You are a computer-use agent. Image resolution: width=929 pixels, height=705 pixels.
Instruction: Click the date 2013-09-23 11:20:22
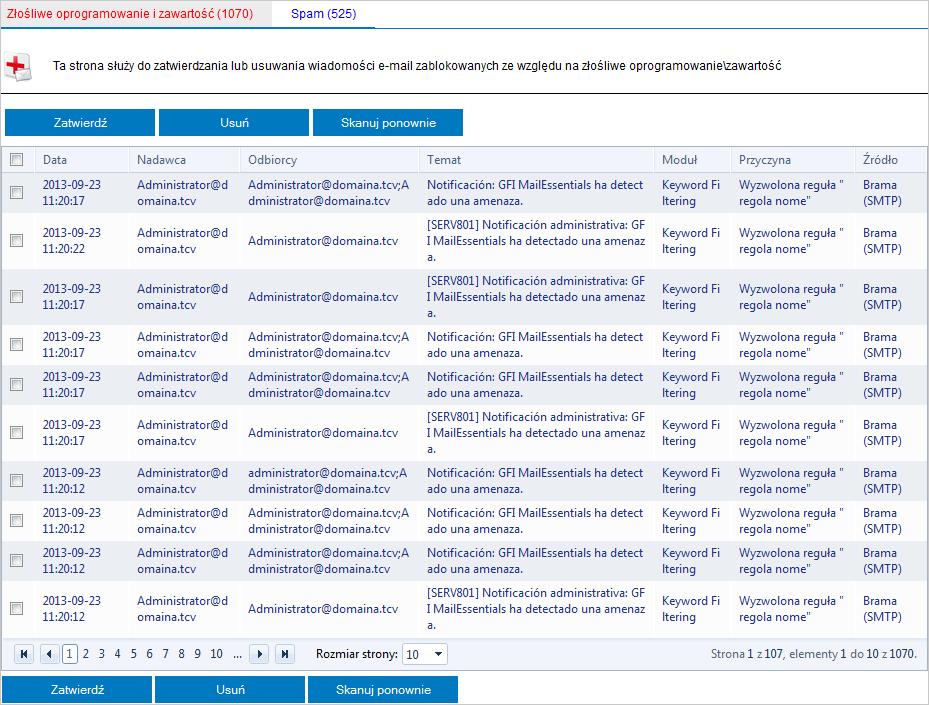[72, 241]
